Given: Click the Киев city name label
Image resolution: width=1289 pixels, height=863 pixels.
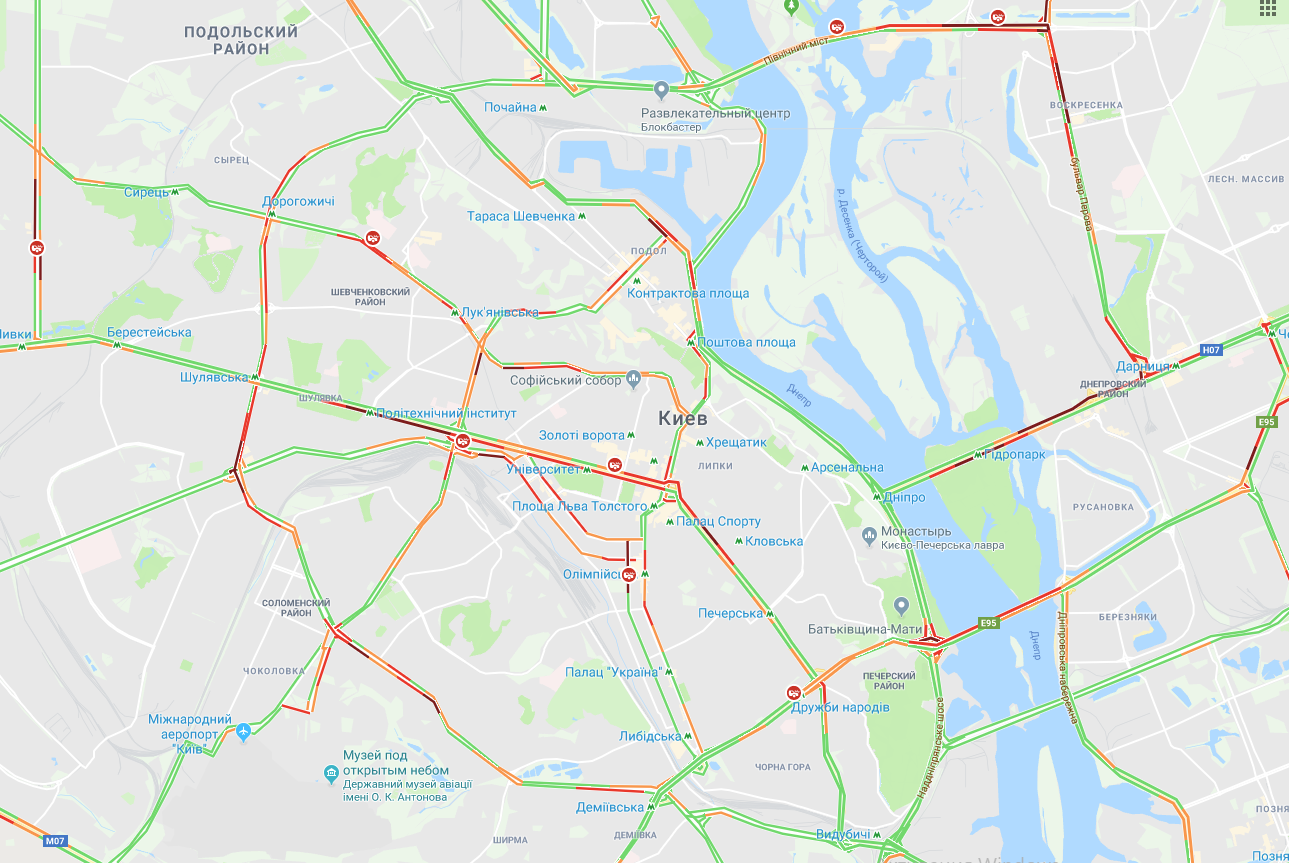Looking at the screenshot, I should click(683, 418).
